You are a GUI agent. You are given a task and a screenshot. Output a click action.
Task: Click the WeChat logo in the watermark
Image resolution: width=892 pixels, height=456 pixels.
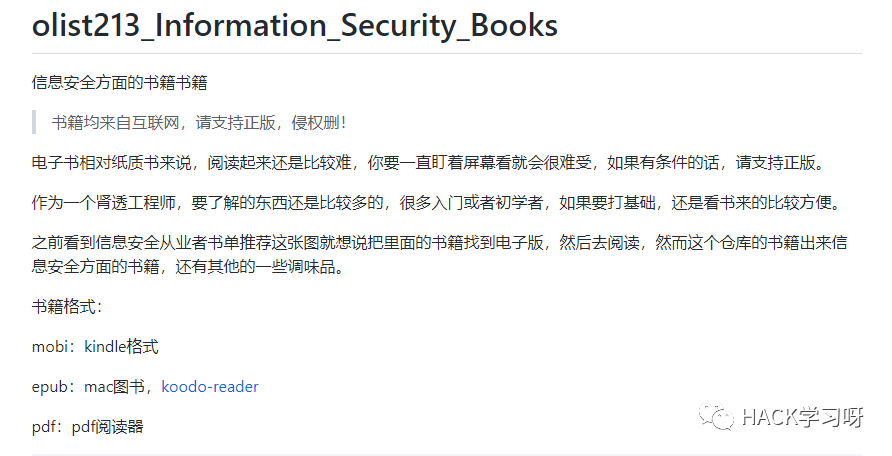coord(716,416)
